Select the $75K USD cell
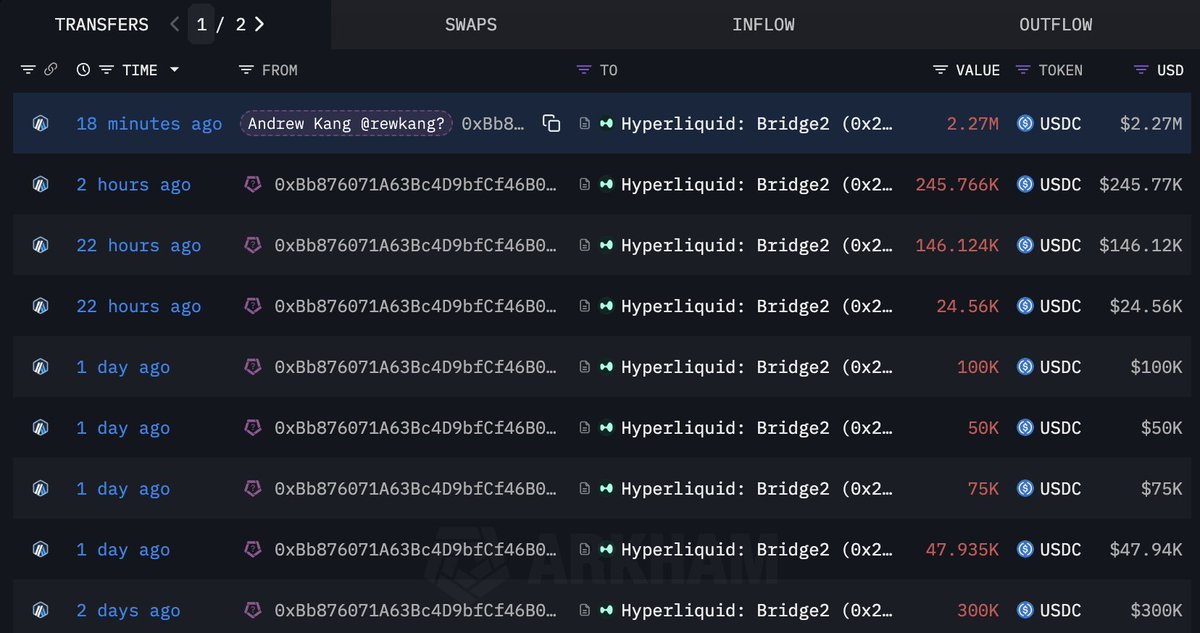 (1162, 489)
